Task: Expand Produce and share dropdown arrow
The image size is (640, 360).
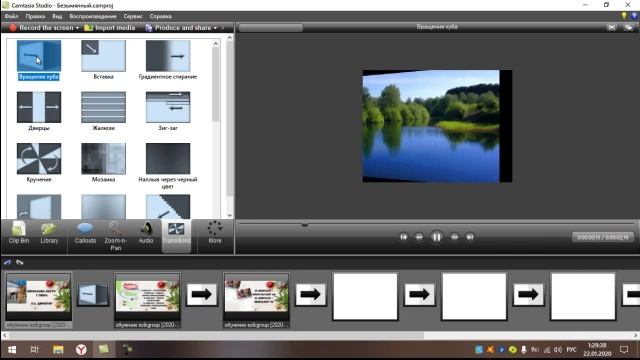Action: pyautogui.click(x=215, y=28)
